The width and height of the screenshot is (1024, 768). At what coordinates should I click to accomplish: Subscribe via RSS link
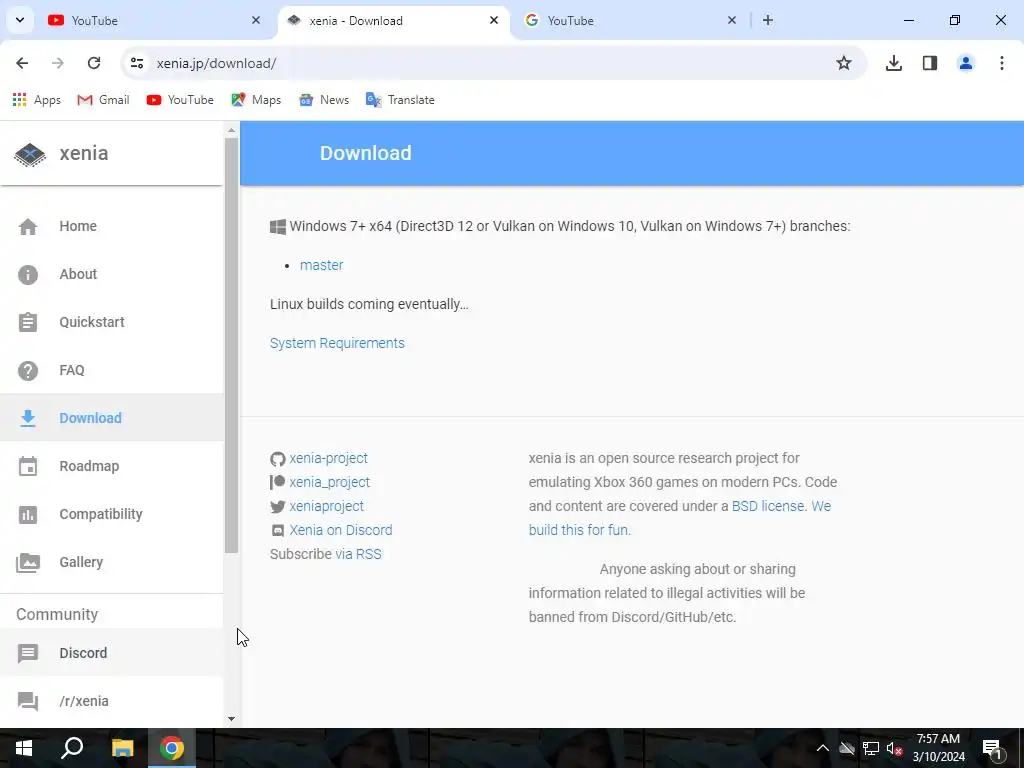[x=359, y=554]
